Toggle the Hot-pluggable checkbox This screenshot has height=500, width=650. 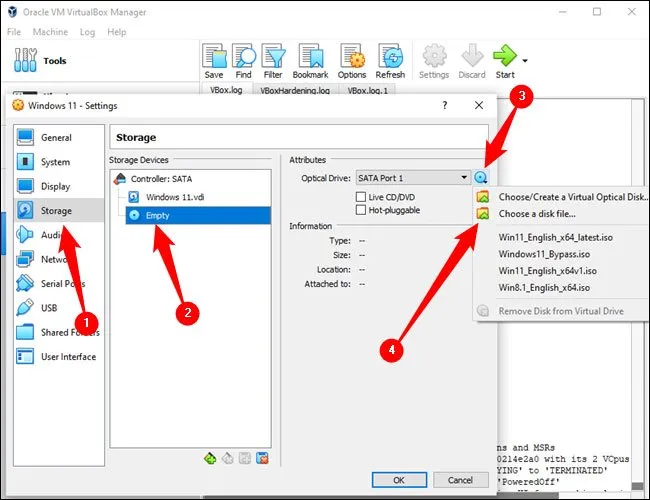[x=362, y=210]
